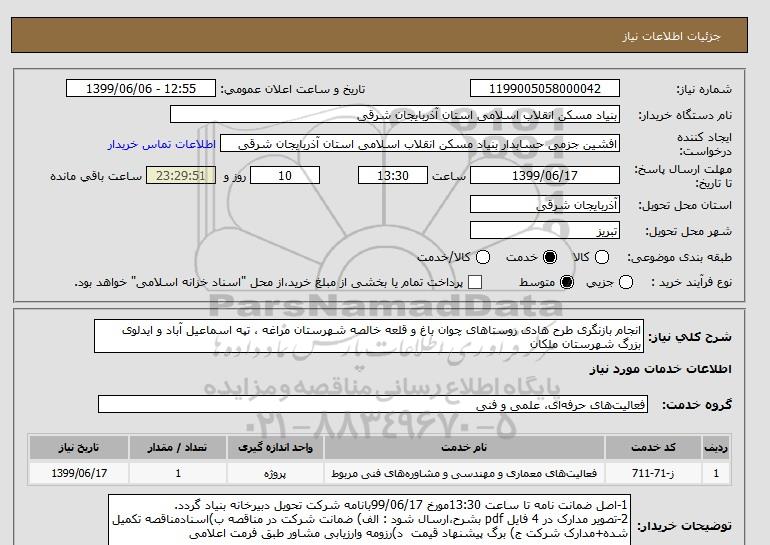Select the خدمت radio button
Viewport: 770px width, 545px height.
tap(550, 257)
